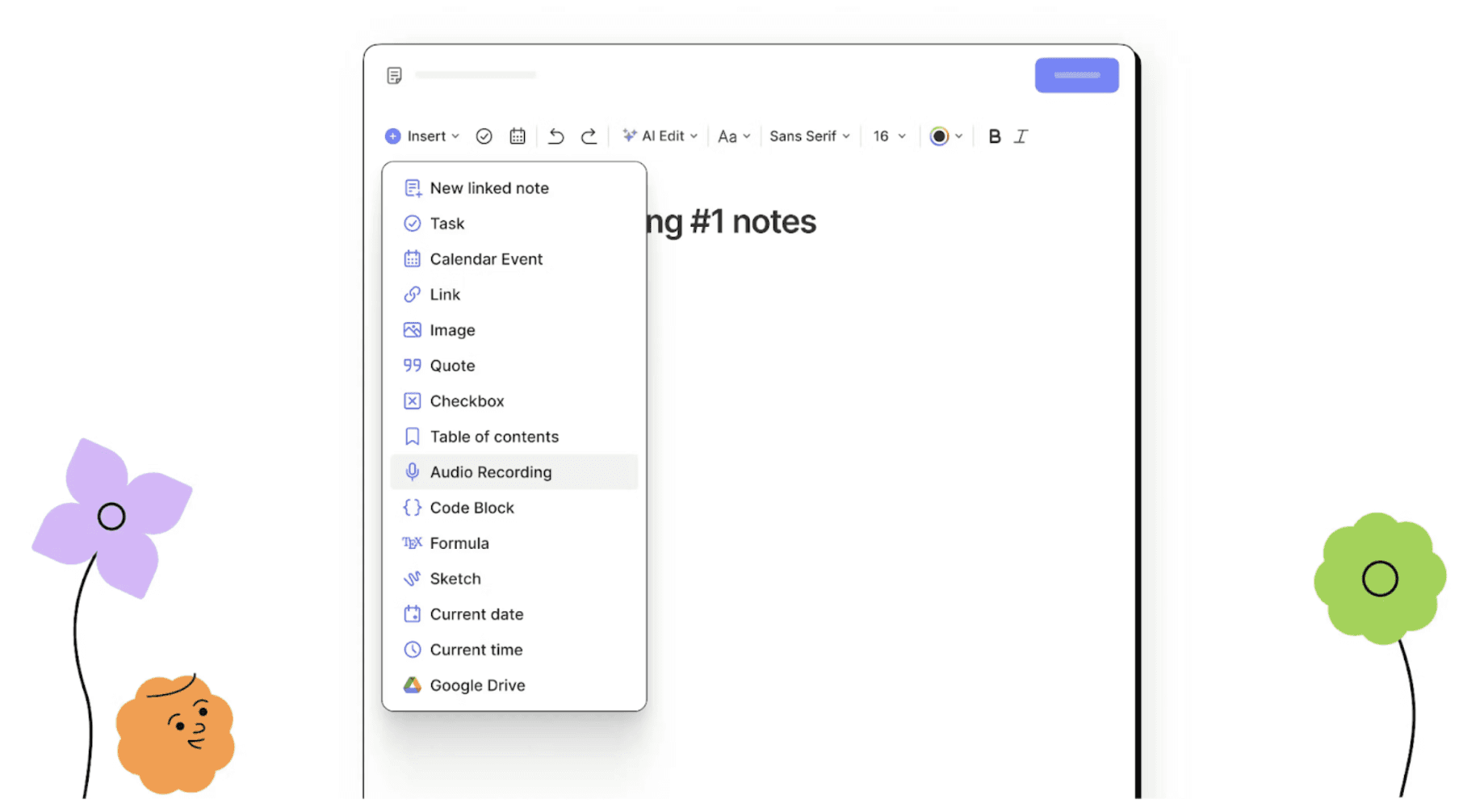Click the Audio Recording microphone icon
This screenshot has height=812, width=1463.
click(413, 471)
